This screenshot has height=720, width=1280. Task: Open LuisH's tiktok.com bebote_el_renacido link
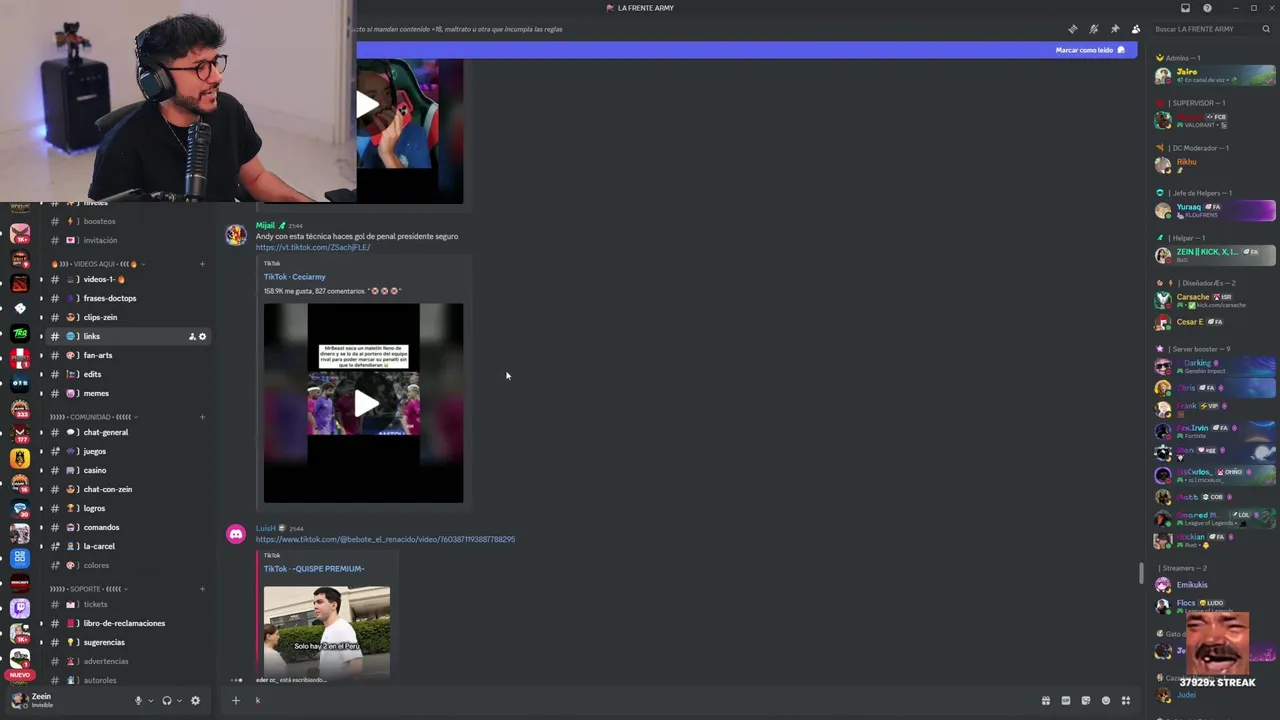click(x=385, y=539)
